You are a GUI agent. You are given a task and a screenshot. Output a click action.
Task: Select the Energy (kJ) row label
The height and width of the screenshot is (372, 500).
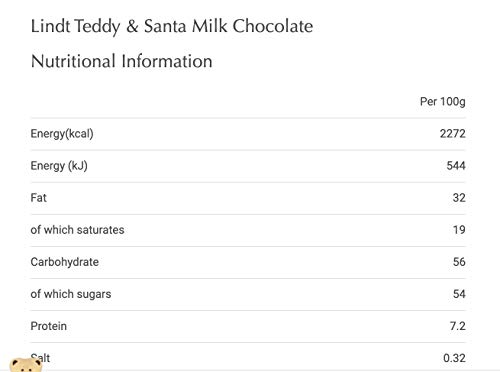[59, 166]
